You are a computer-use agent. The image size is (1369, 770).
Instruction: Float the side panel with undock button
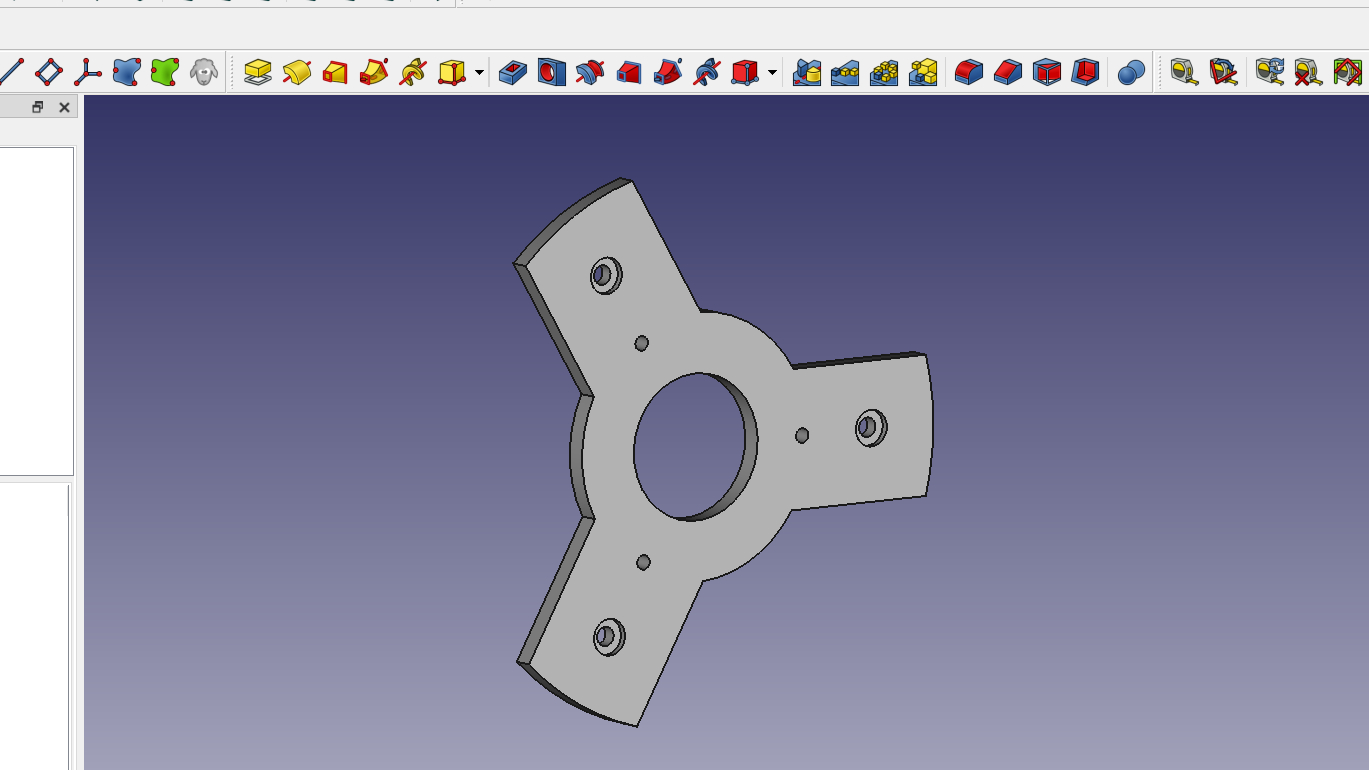38,107
